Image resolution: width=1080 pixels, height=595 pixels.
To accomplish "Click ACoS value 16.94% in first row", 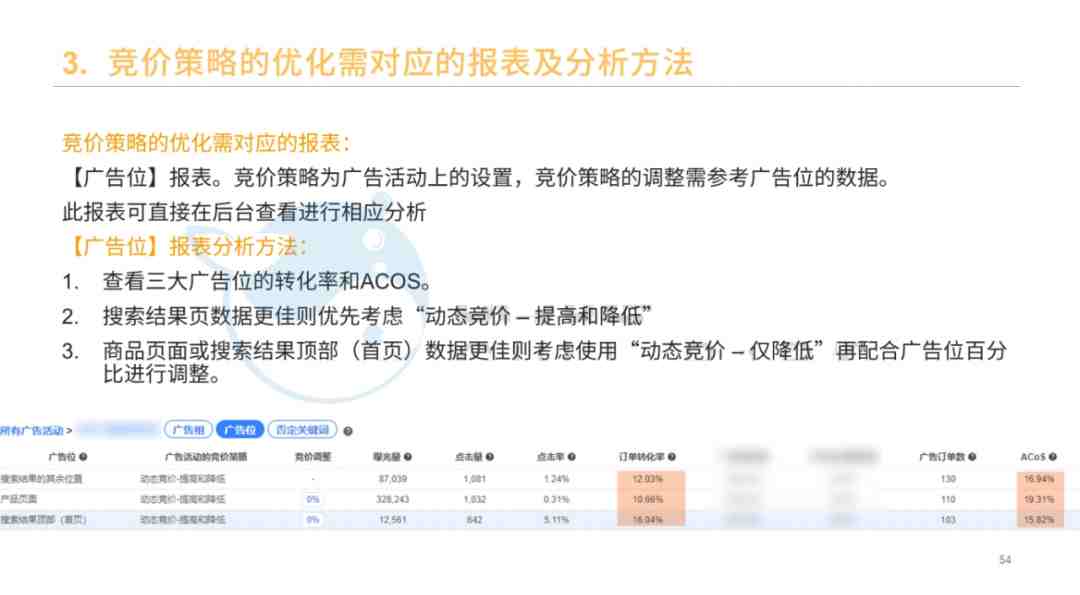I will point(1039,479).
